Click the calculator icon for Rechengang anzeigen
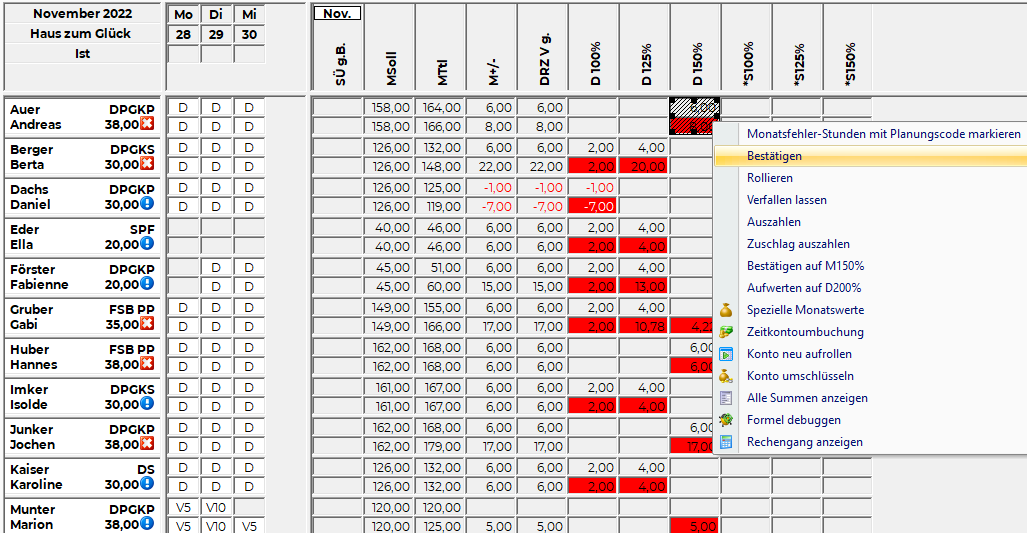Image resolution: width=1027 pixels, height=533 pixels. point(727,442)
